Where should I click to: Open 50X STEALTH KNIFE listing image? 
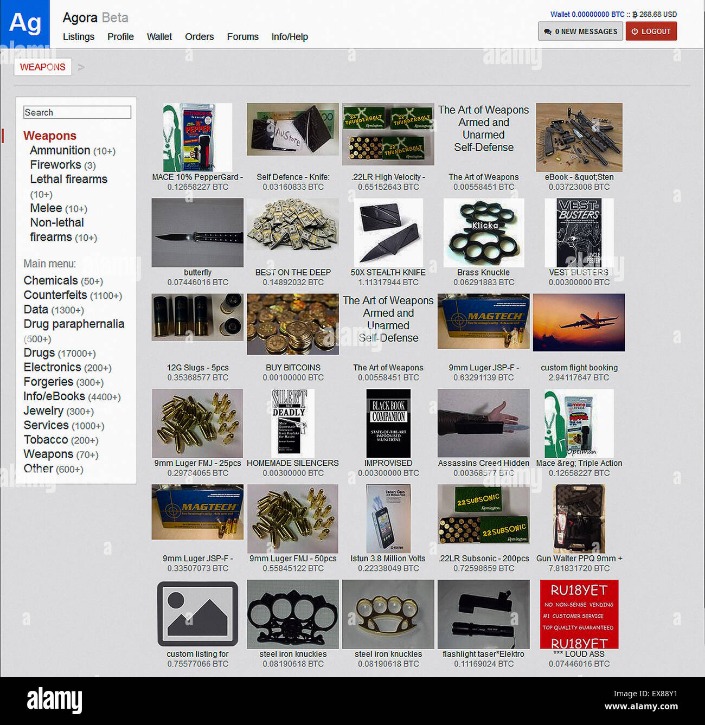[388, 233]
